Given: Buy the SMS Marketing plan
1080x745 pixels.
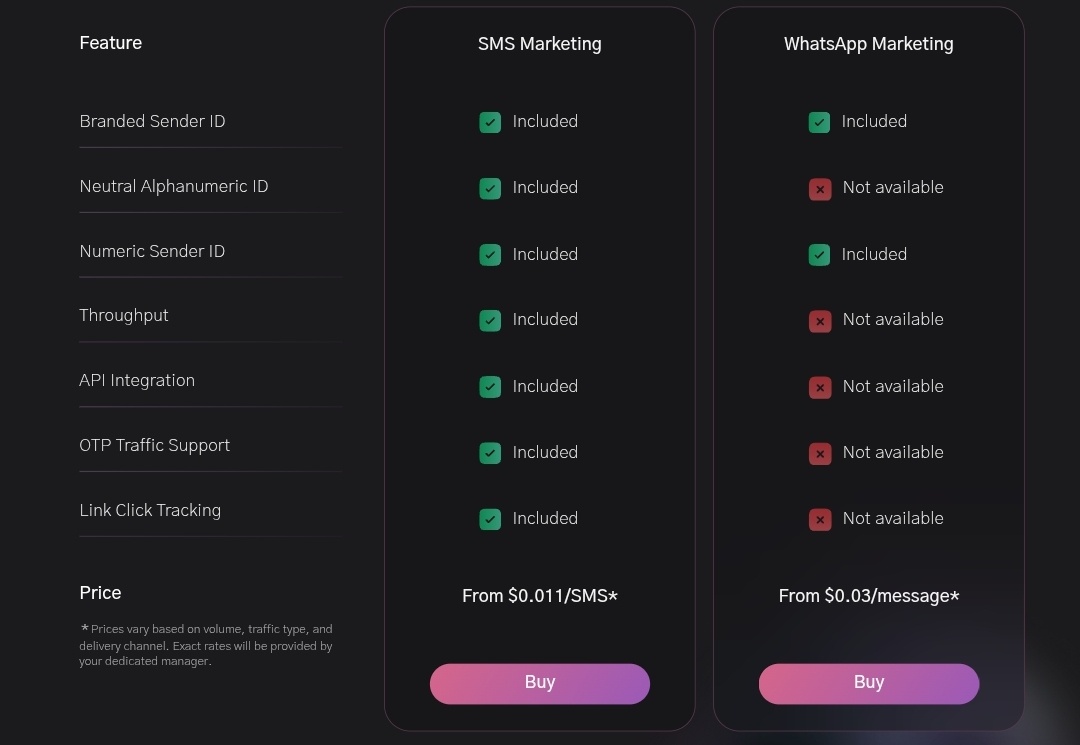Looking at the screenshot, I should (540, 684).
